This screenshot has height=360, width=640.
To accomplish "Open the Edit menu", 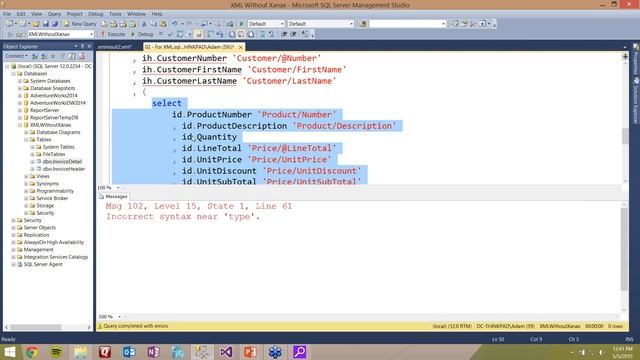I will coord(21,14).
